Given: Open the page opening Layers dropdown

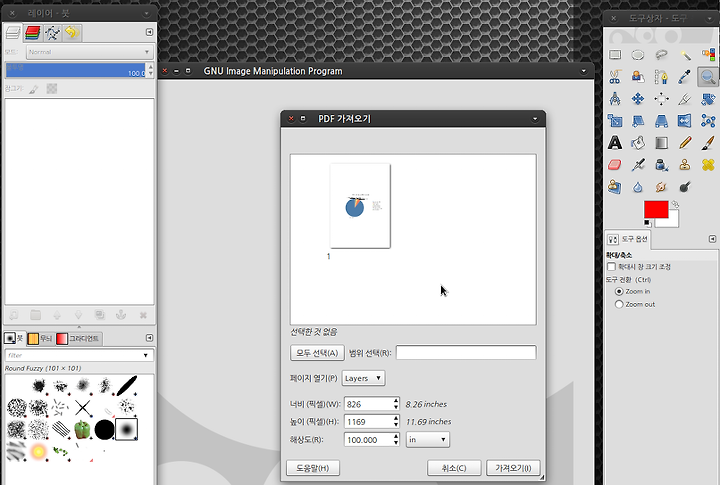Looking at the screenshot, I should tap(363, 378).
